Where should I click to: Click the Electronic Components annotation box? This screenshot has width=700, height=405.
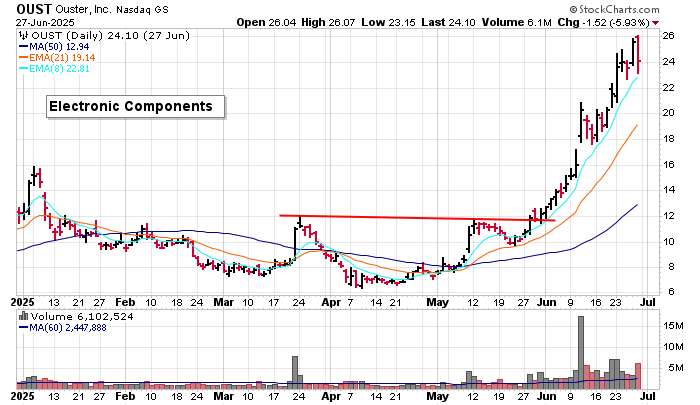tap(135, 107)
